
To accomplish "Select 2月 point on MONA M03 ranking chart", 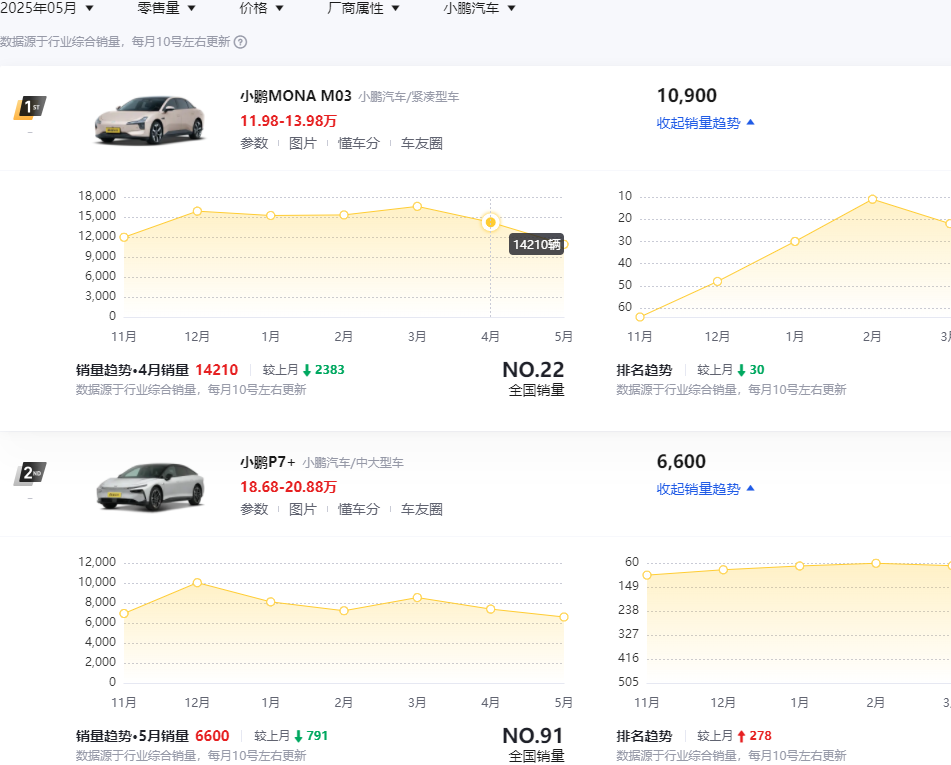I will click(x=872, y=199).
